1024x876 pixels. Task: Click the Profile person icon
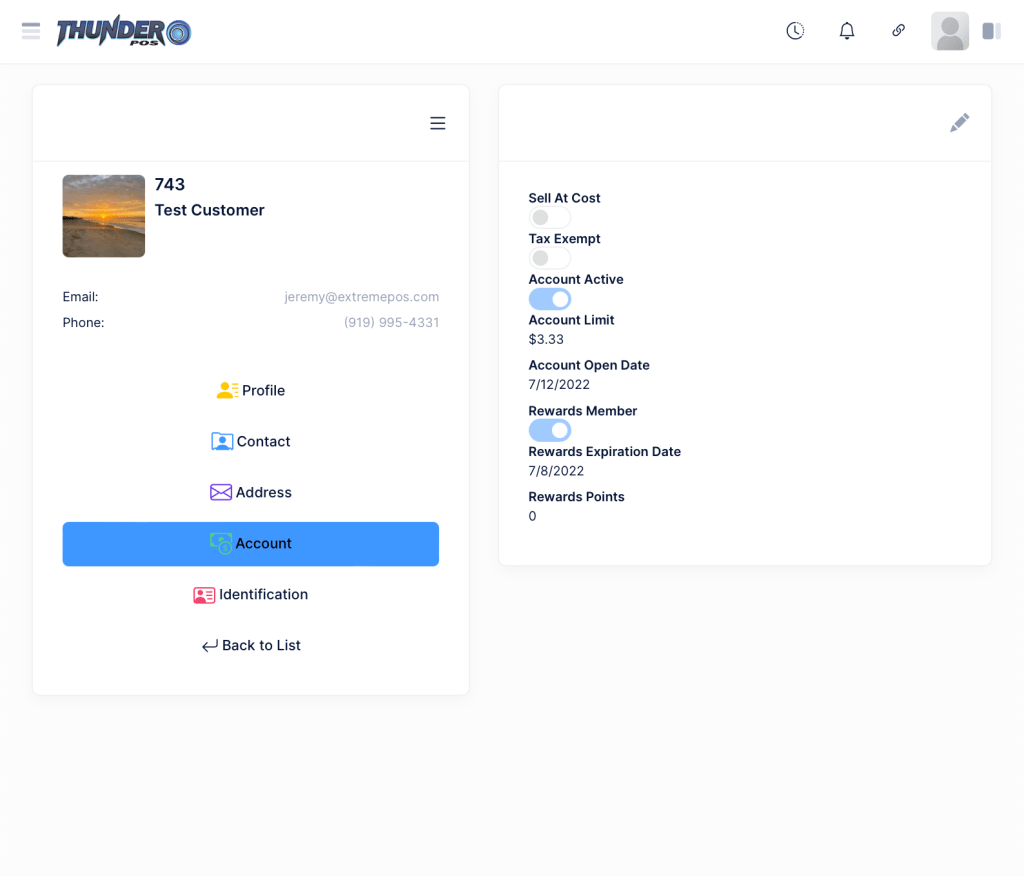227,390
